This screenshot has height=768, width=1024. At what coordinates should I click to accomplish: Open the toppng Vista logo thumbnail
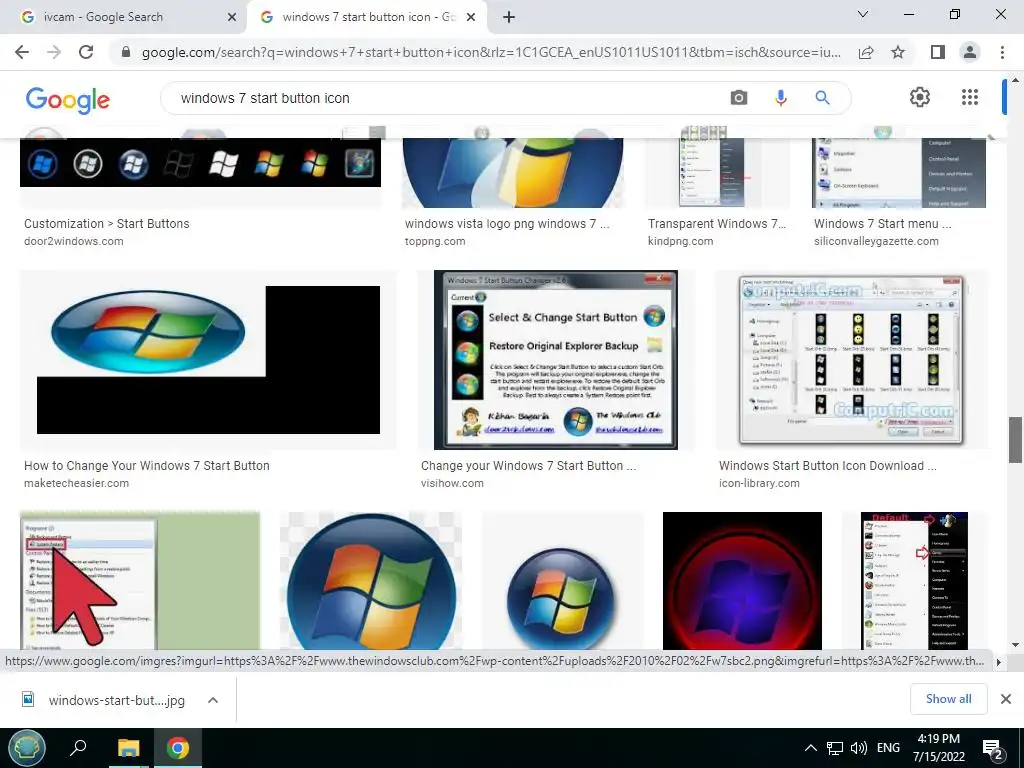[513, 172]
